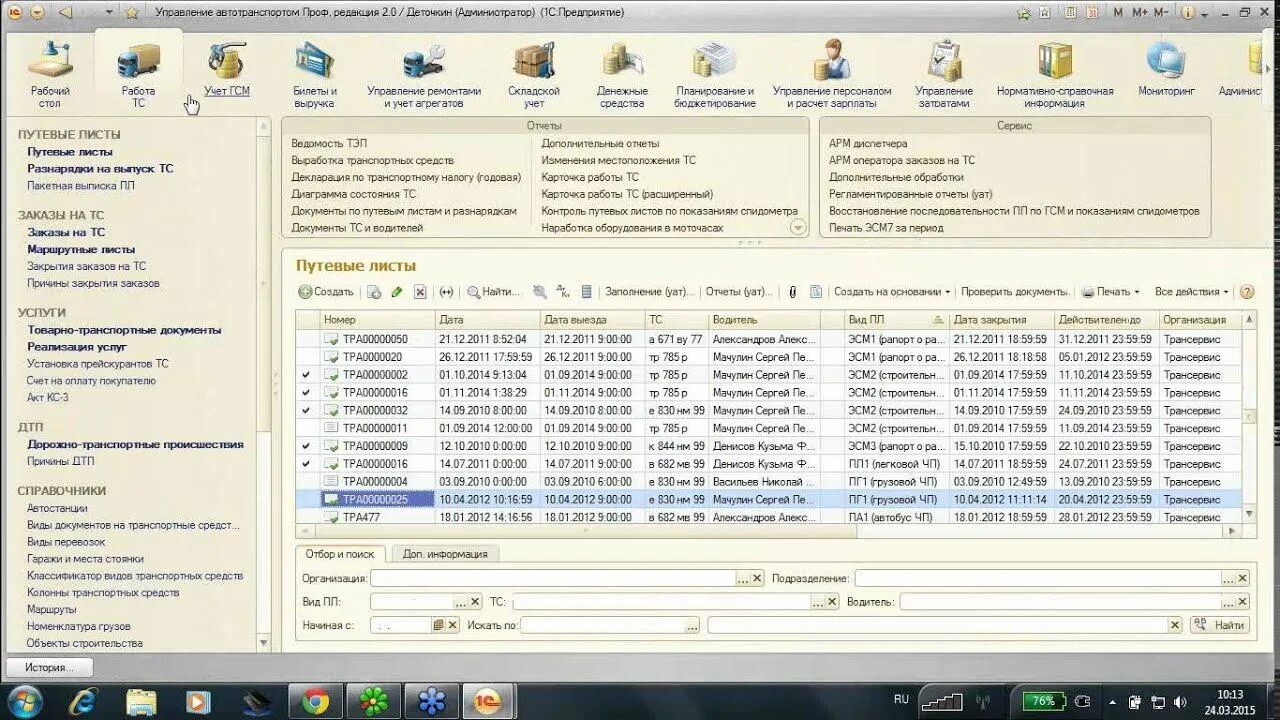1280x720 pixels.
Task: Open Заказы на ТС in the sidebar
Action: [66, 232]
